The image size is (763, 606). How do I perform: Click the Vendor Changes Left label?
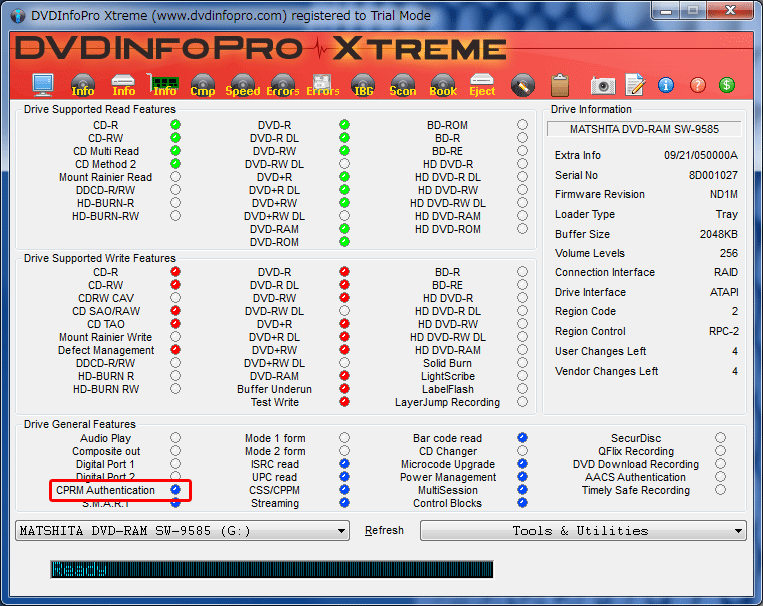coord(606,371)
